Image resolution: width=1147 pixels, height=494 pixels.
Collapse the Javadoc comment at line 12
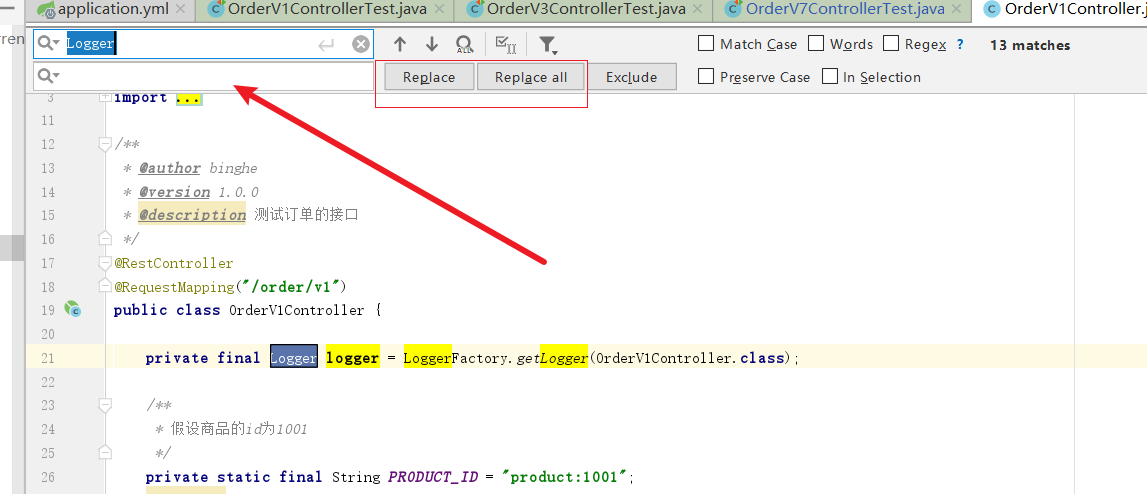[105, 144]
